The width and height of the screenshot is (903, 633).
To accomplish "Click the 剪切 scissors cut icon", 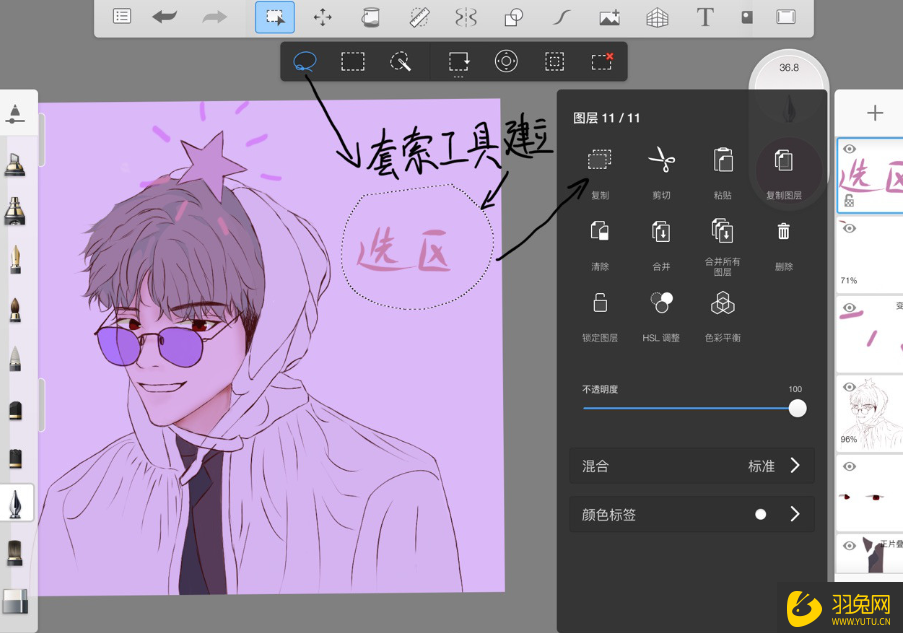I will click(660, 158).
